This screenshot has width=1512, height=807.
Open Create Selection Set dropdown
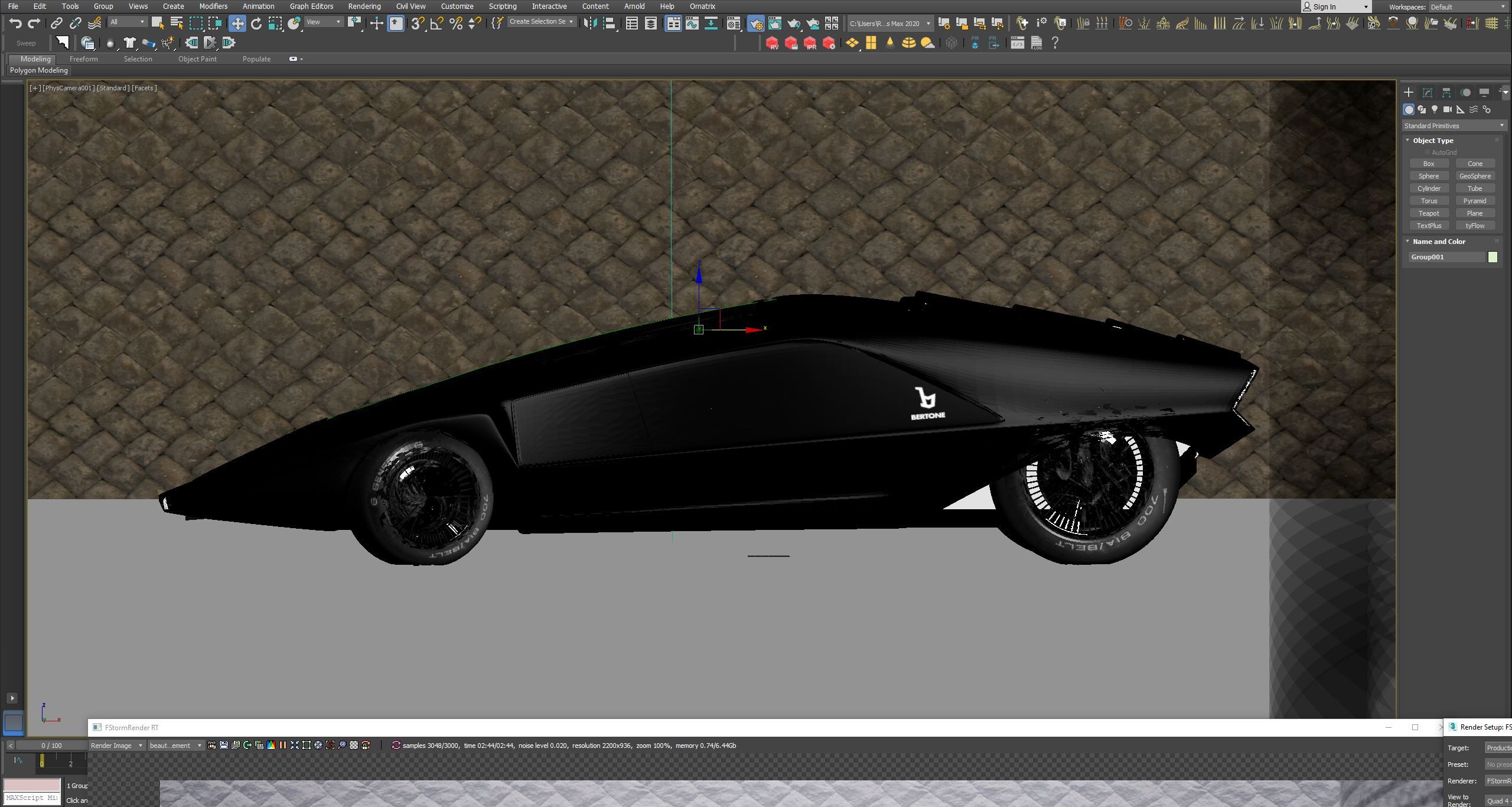pyautogui.click(x=542, y=22)
